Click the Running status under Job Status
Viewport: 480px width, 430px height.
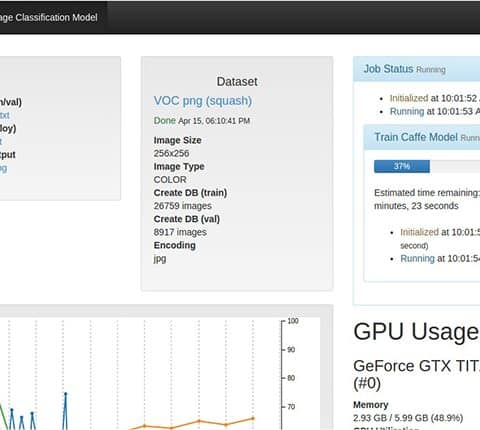click(407, 111)
